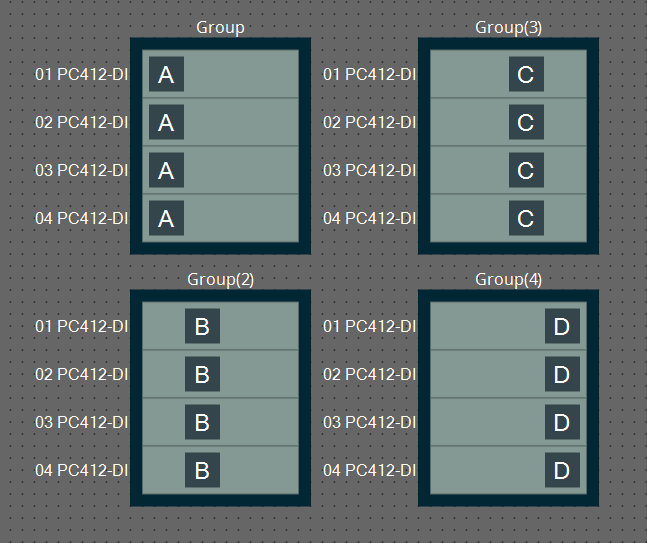Click '02 PC412-DI' label beside Group(3)
647x543 pixels.
click(369, 123)
